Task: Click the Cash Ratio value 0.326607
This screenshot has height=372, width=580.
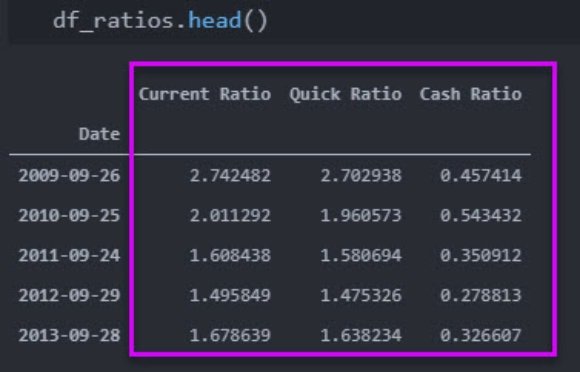Action: [481, 335]
